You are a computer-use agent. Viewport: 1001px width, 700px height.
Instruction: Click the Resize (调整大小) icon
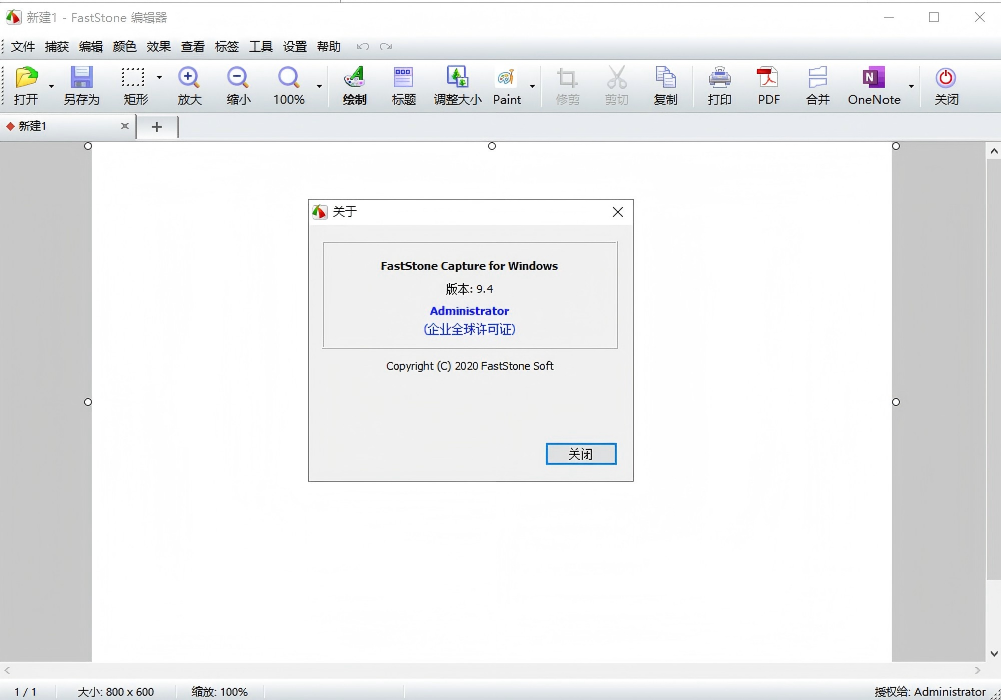click(457, 79)
